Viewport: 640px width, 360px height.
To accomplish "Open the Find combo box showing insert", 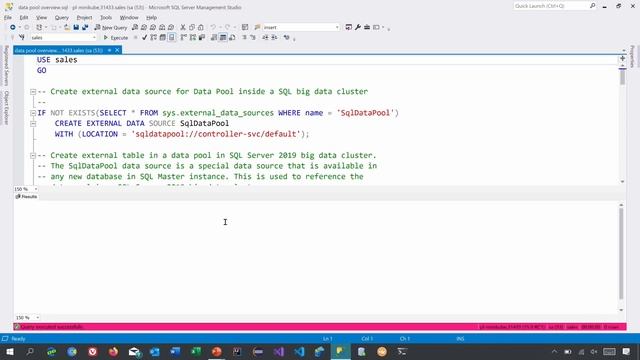I will click(301, 27).
